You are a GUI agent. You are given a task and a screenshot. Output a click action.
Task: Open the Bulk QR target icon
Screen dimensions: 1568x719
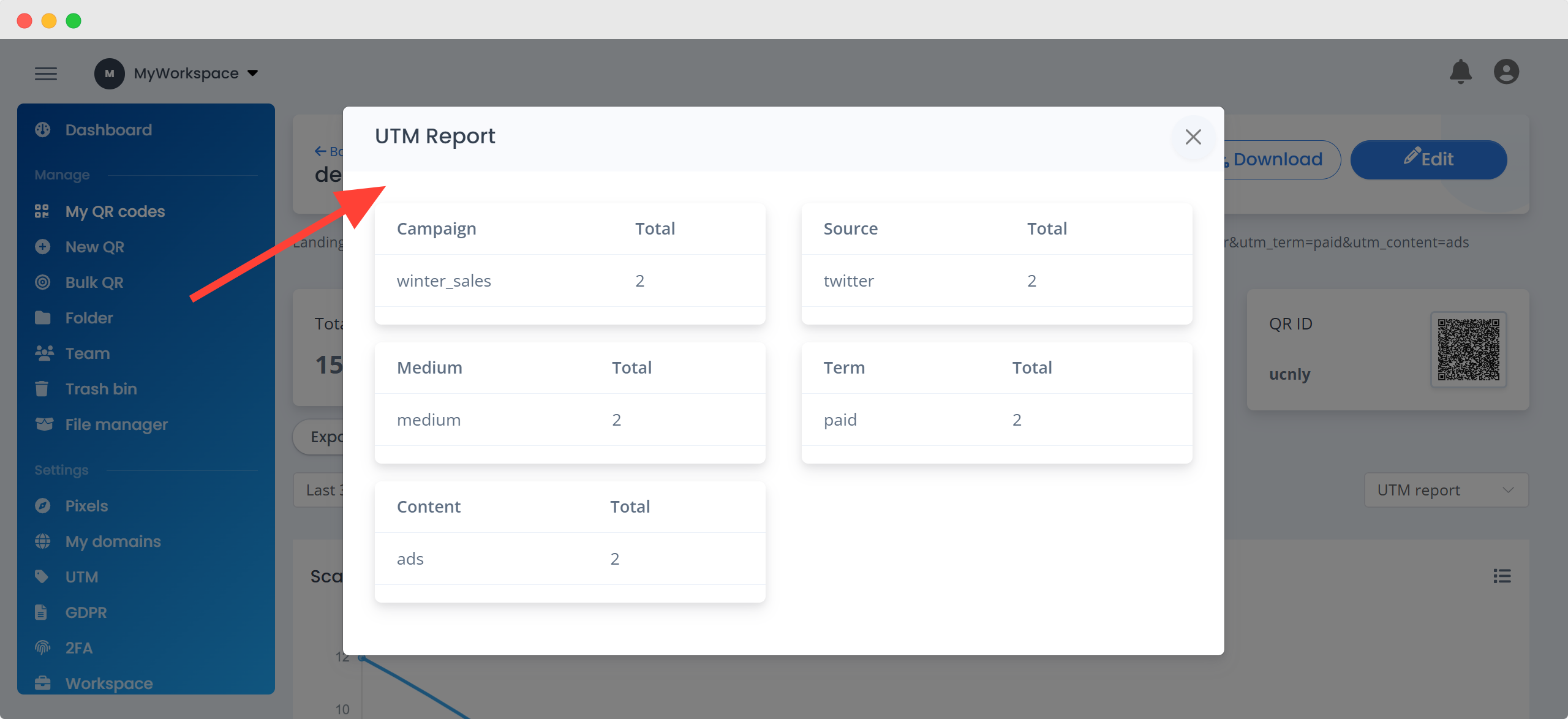42,282
